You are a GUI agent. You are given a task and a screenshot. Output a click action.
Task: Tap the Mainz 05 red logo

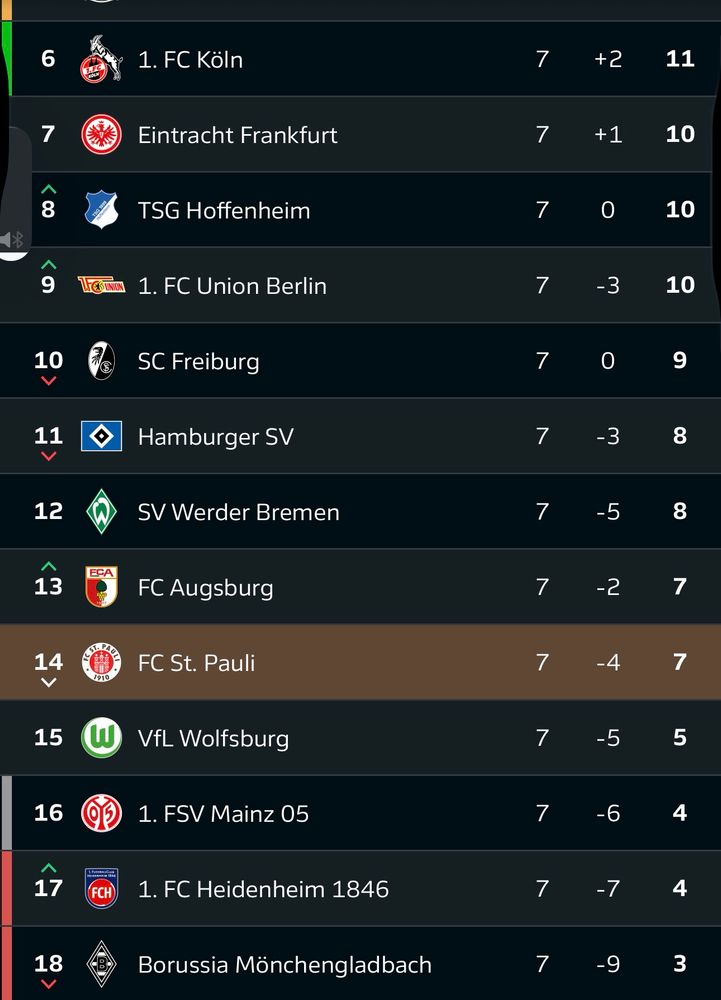[101, 813]
